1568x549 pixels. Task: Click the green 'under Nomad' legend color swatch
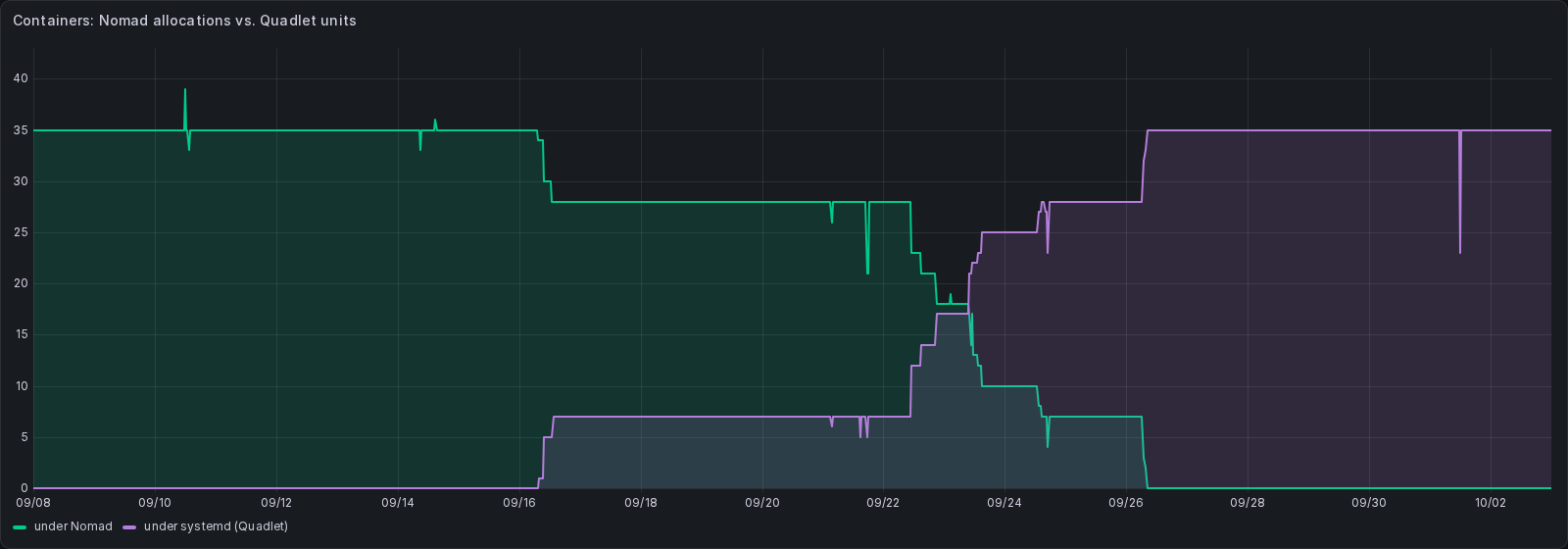pos(21,526)
